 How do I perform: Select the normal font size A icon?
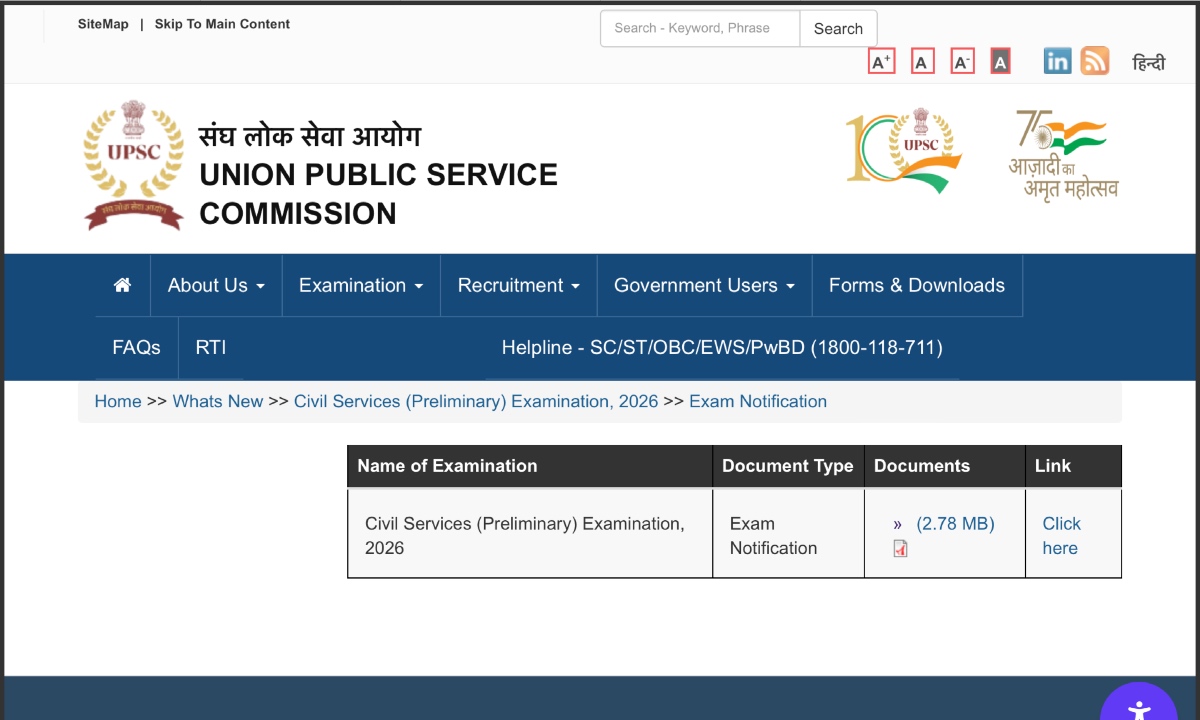(922, 60)
